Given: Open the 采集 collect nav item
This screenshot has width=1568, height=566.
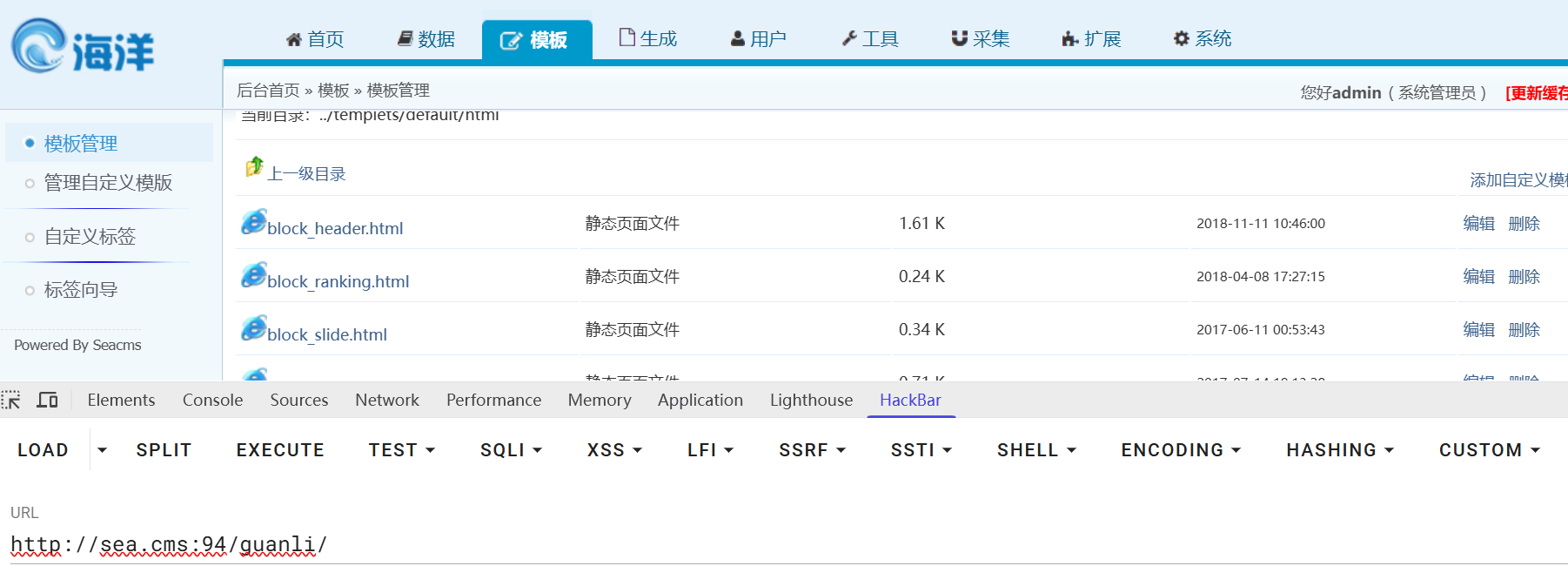Looking at the screenshot, I should (x=981, y=39).
